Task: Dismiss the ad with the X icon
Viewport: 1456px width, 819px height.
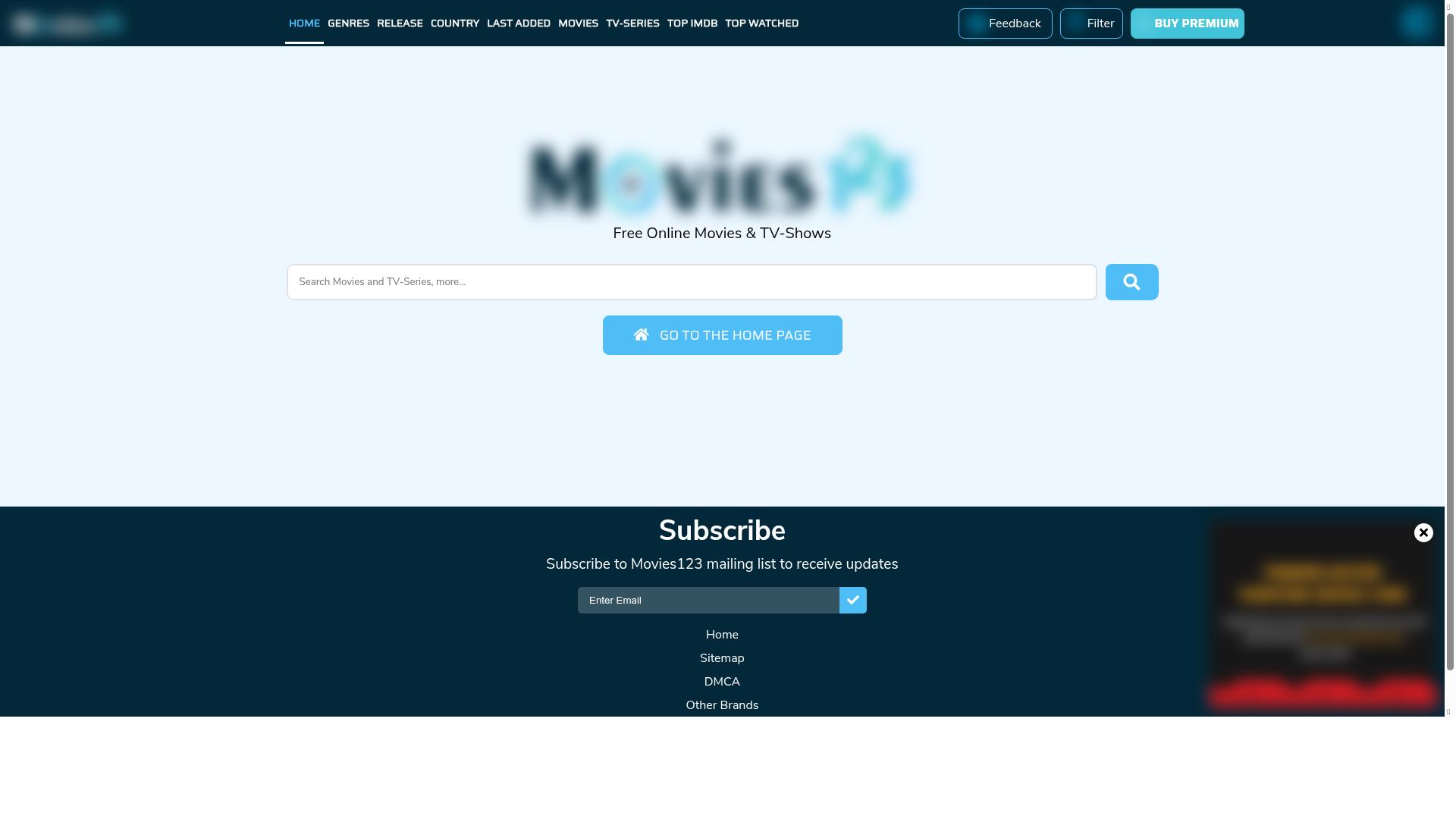Action: [x=1423, y=533]
